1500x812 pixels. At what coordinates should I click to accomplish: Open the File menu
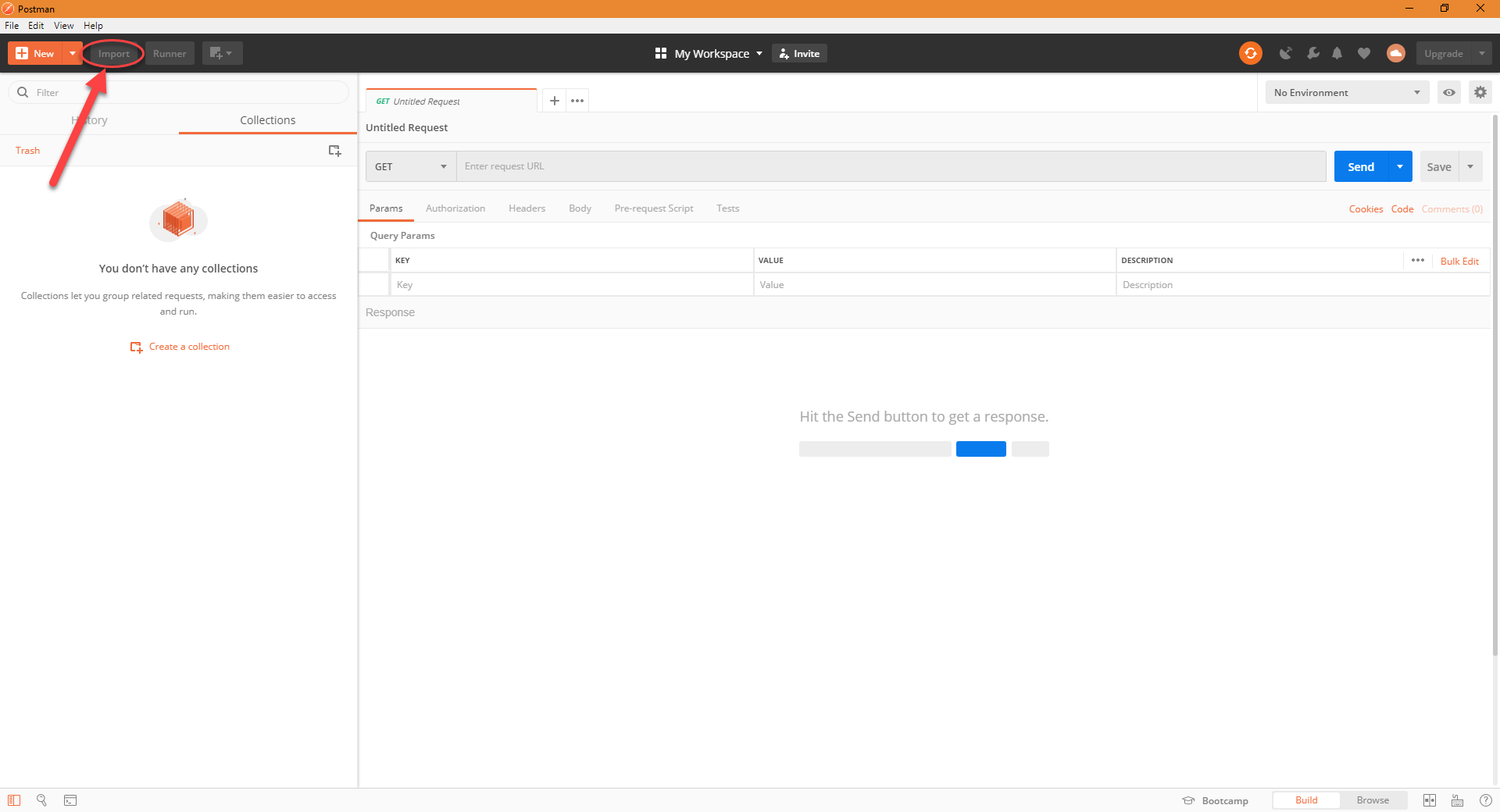[x=12, y=26]
